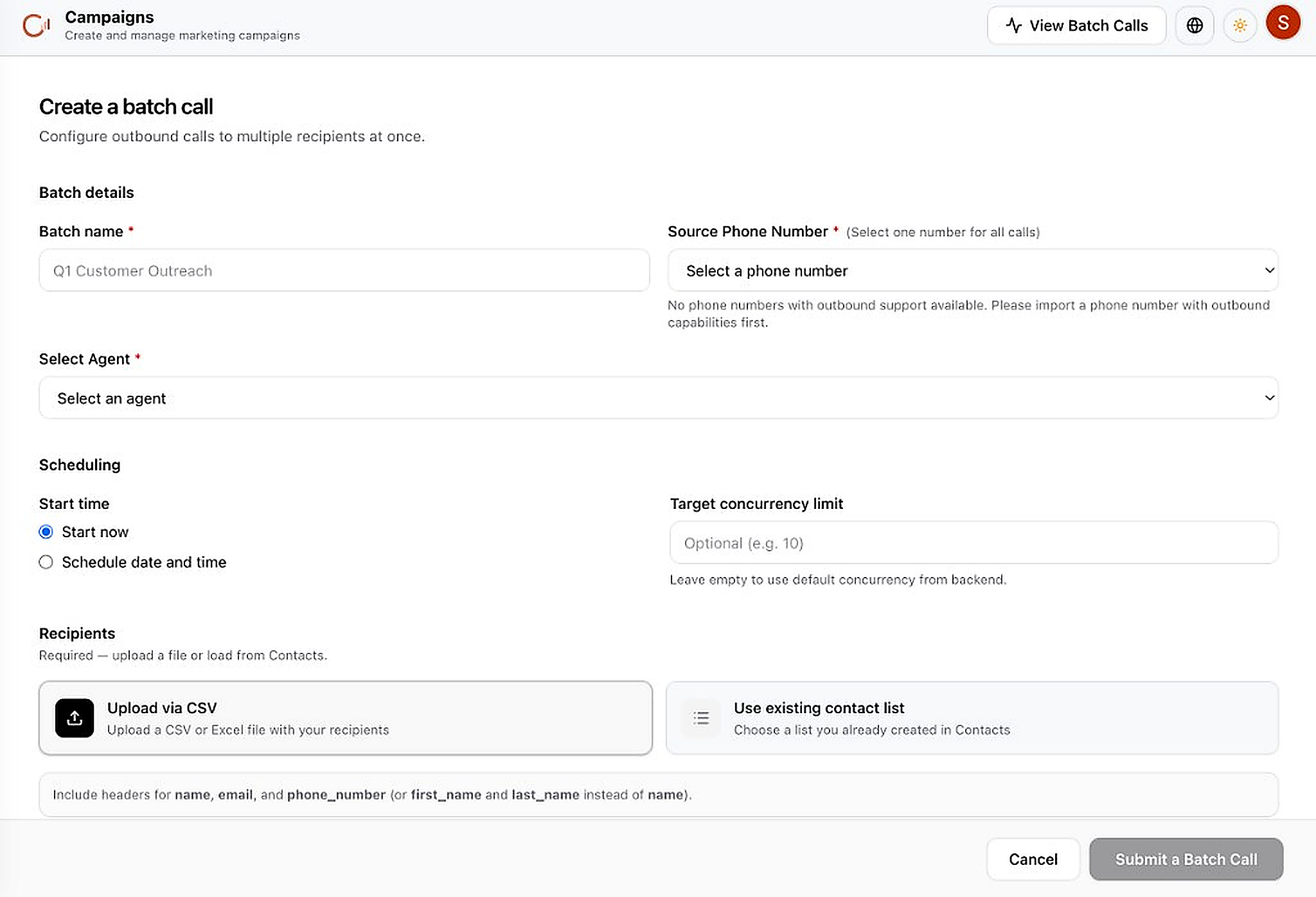
Task: Click the Batch details section heading
Action: tap(87, 193)
